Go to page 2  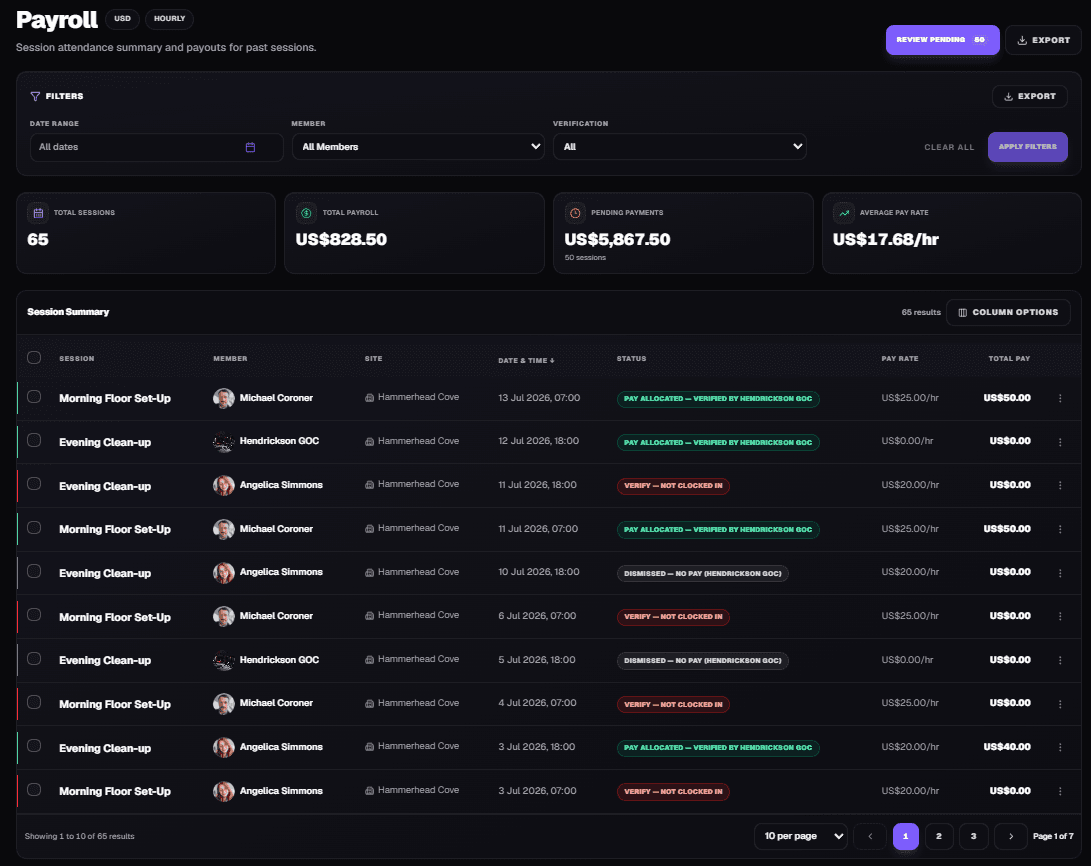[939, 836]
